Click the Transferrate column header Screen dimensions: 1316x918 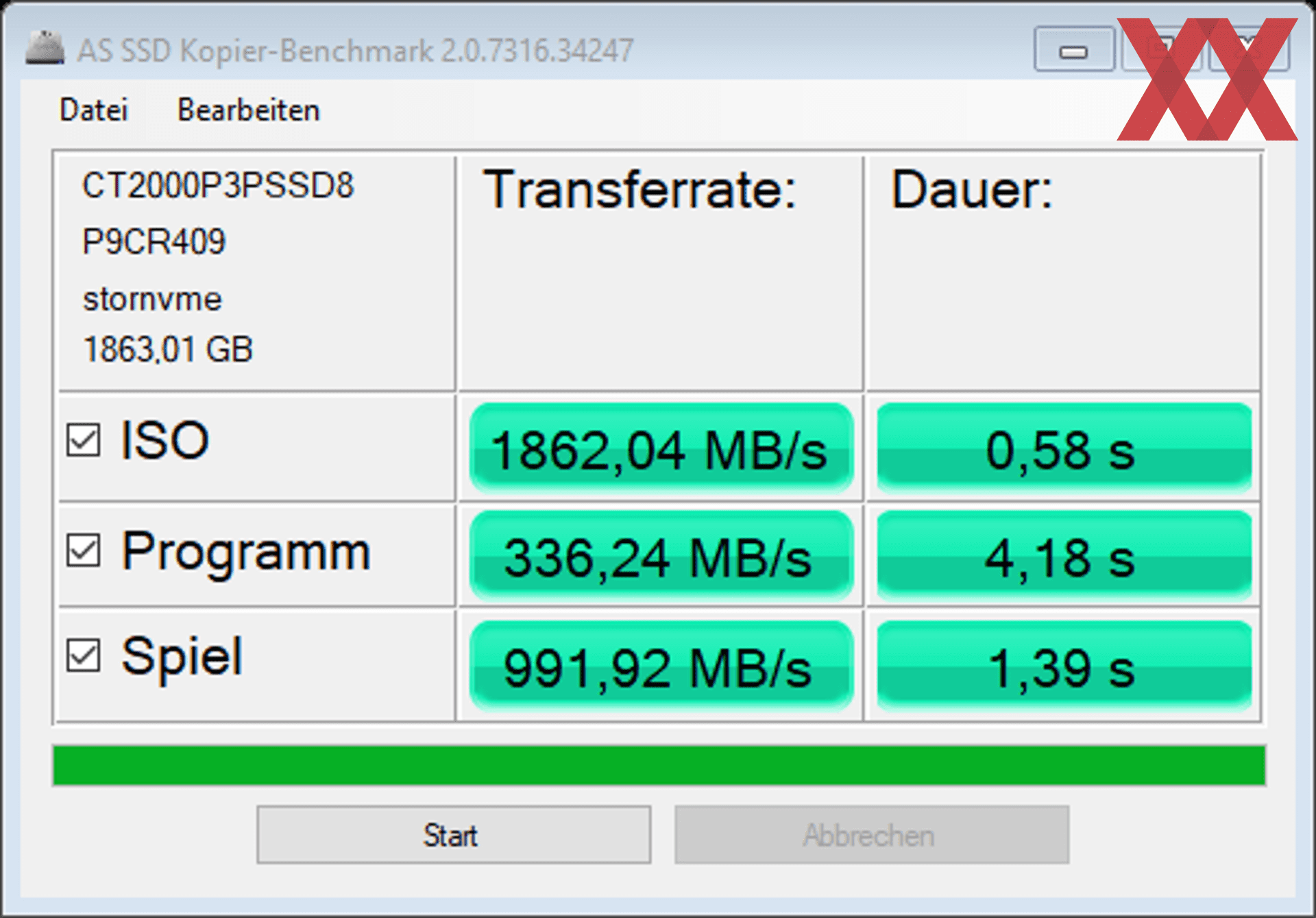click(639, 189)
